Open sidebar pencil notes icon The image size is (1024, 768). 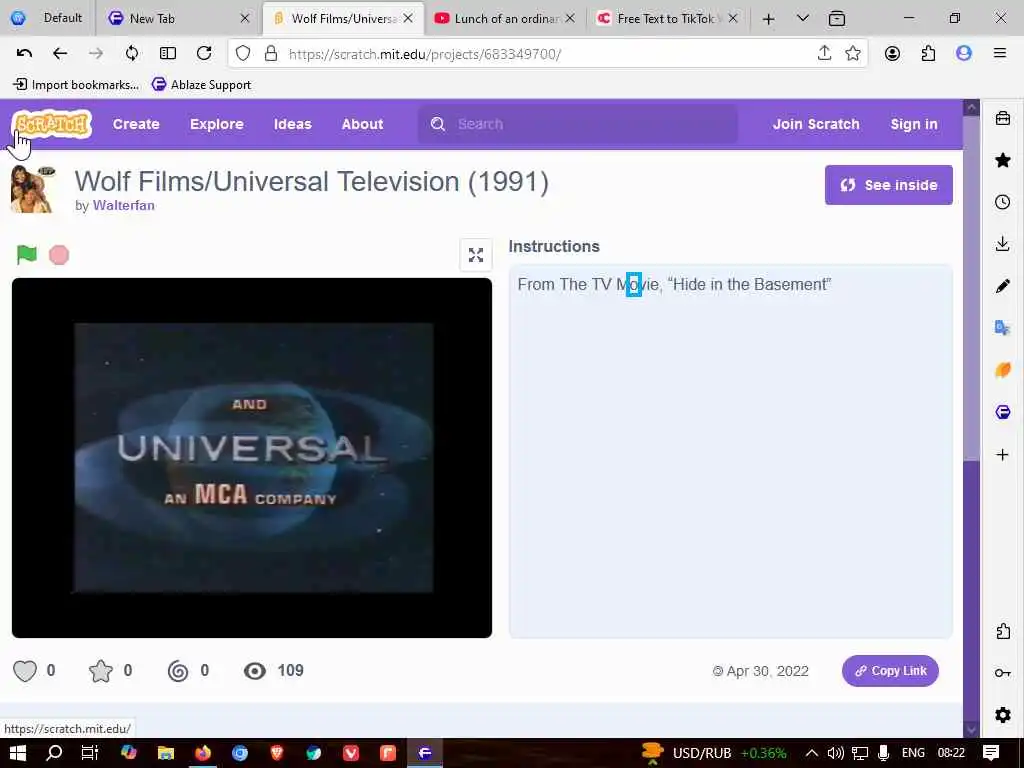pyautogui.click(x=1002, y=286)
